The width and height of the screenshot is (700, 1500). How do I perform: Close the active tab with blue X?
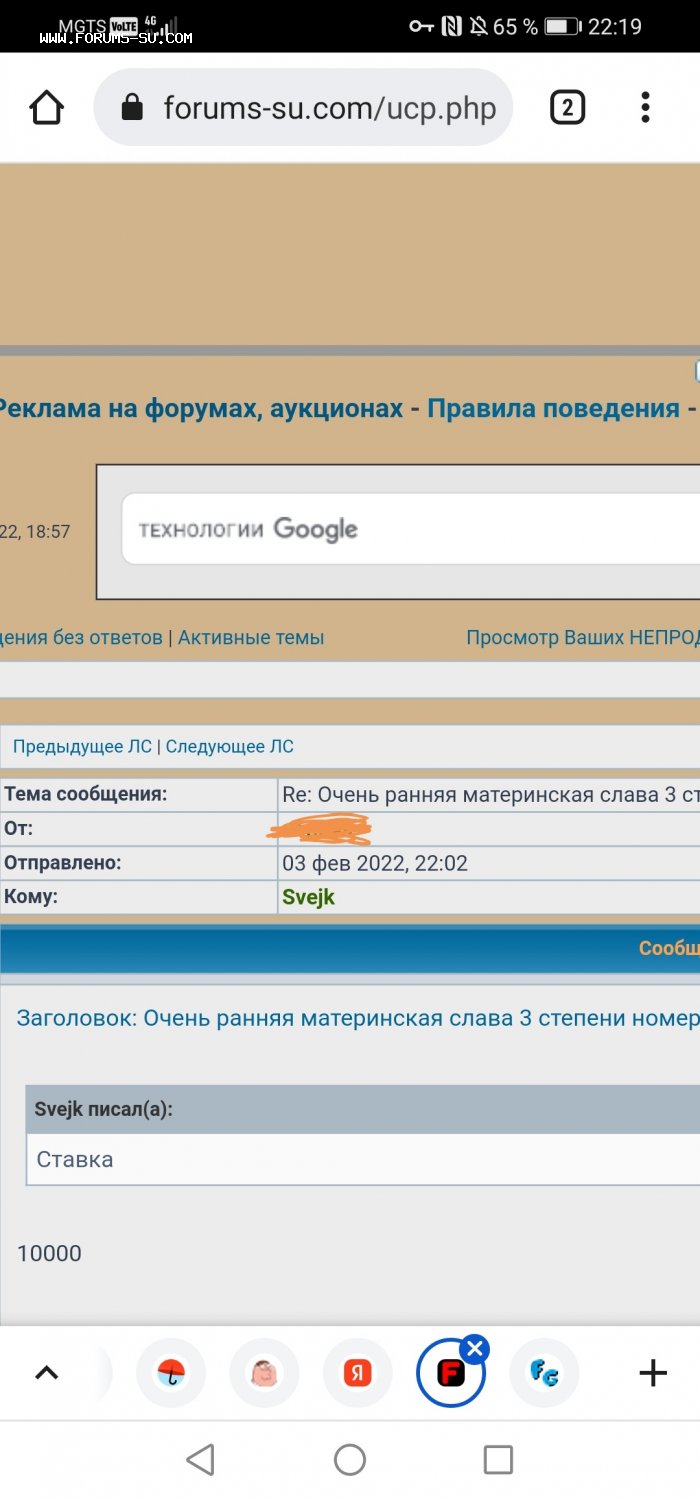(x=475, y=1349)
